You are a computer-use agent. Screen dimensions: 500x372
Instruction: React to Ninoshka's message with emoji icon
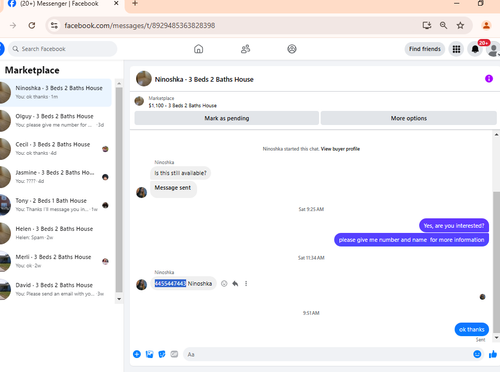(224, 284)
